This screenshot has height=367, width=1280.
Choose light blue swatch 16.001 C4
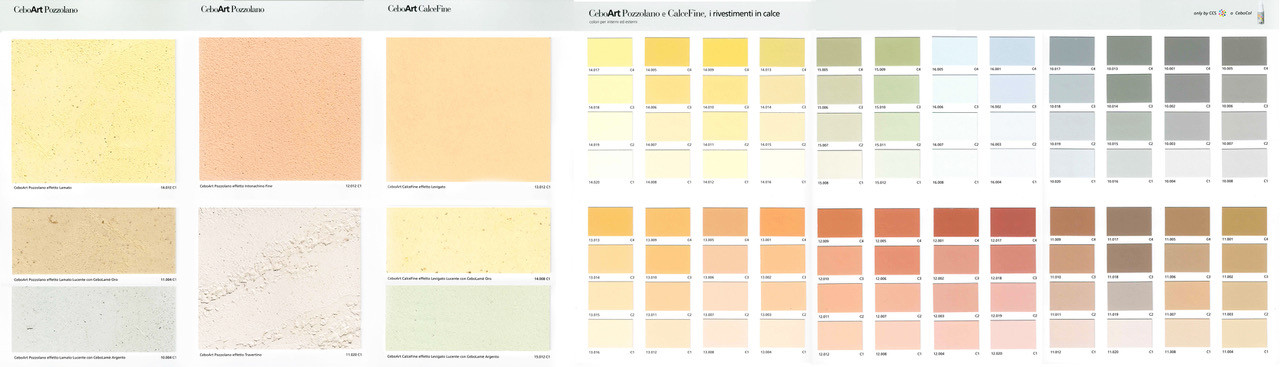click(x=1012, y=52)
